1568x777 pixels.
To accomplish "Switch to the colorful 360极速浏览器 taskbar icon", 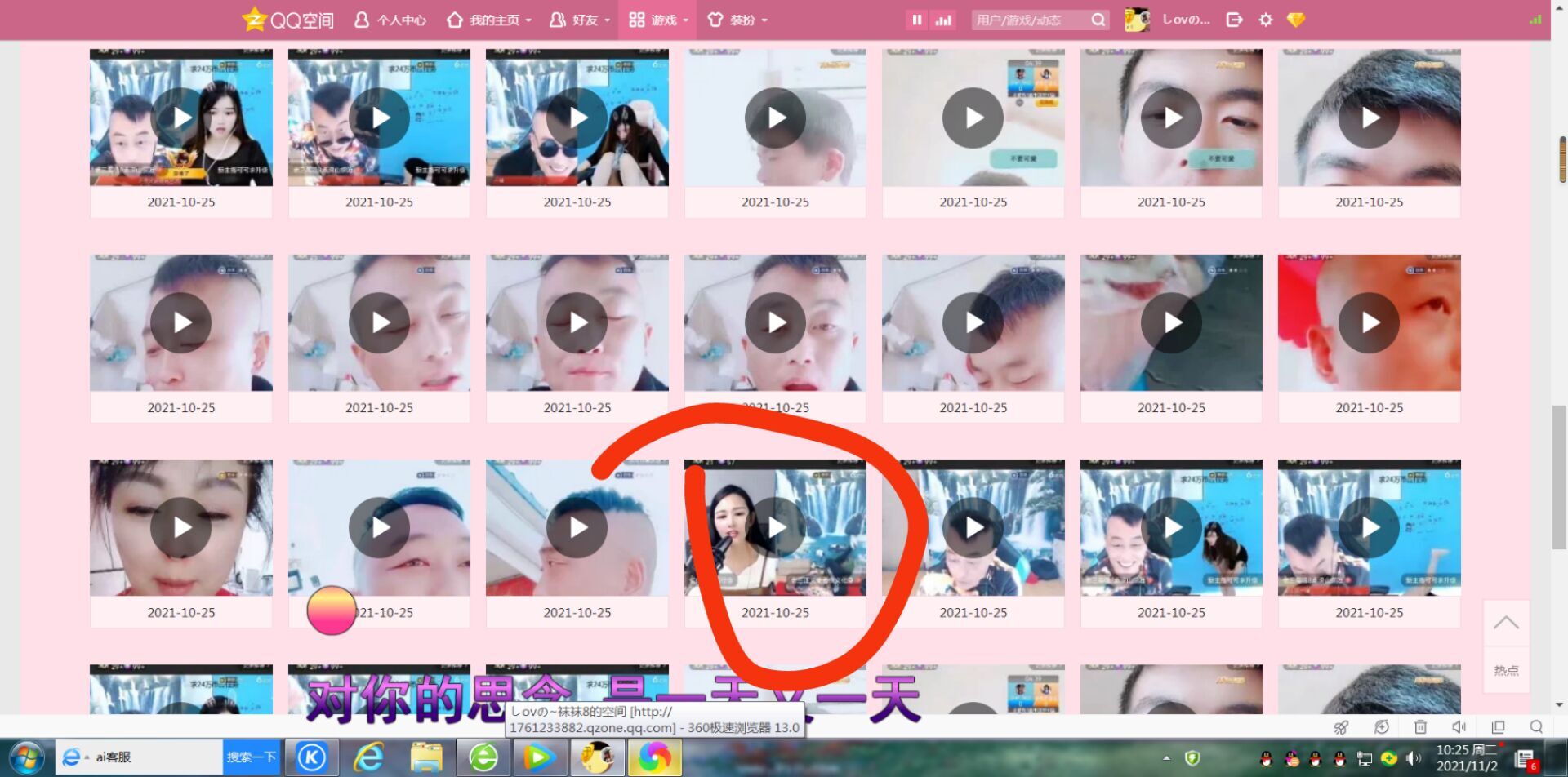I will [654, 757].
